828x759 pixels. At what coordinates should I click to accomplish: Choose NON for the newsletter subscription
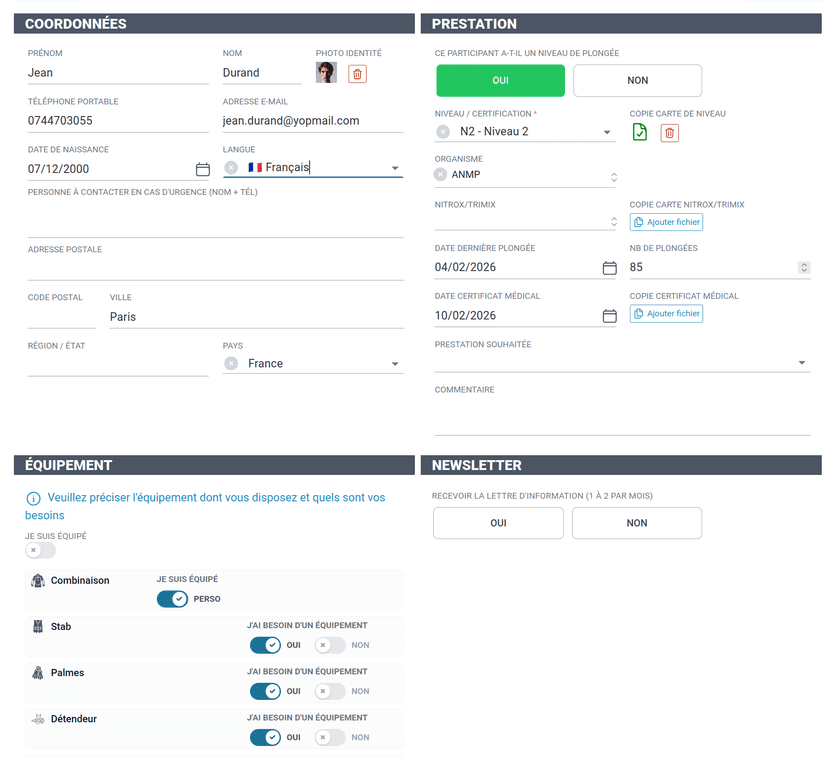pyautogui.click(x=637, y=522)
